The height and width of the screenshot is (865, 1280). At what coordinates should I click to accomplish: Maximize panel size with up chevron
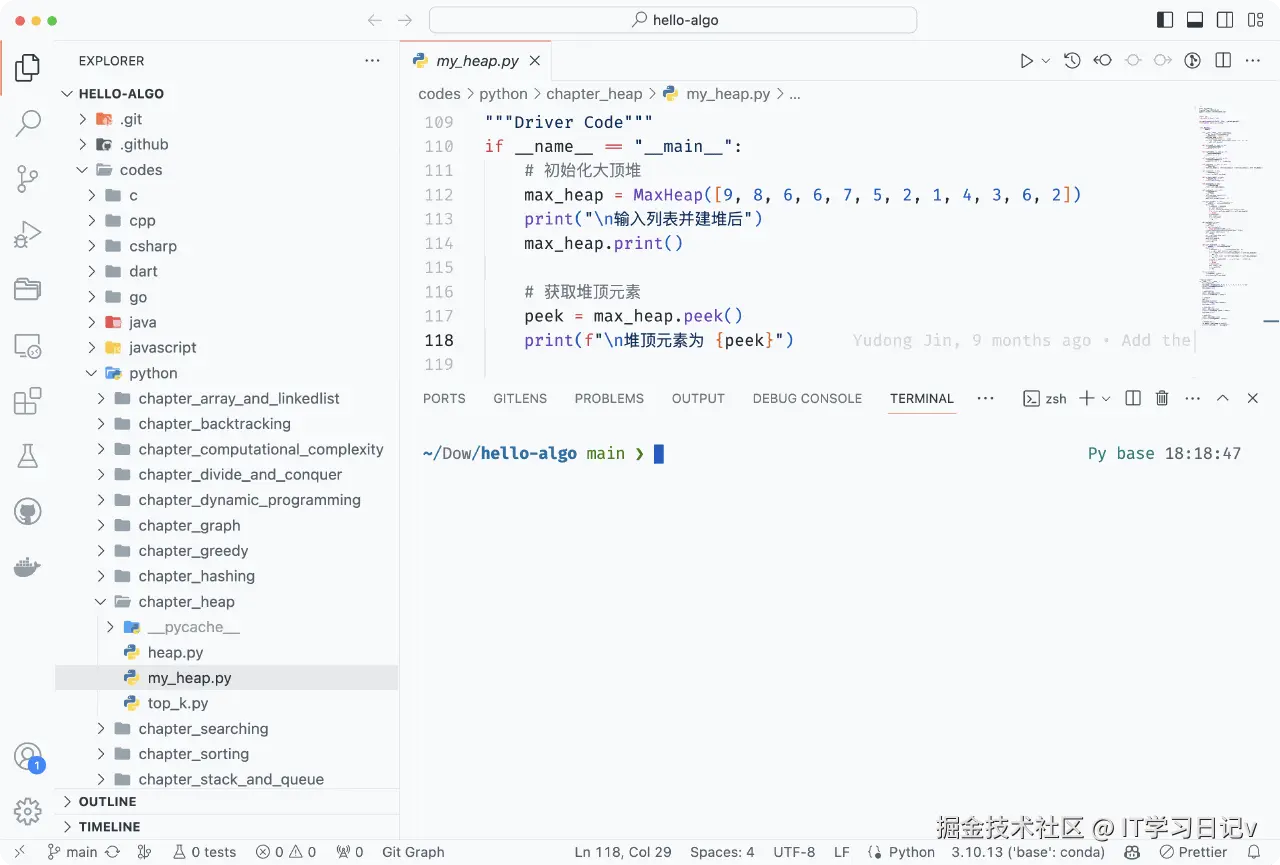pos(1222,398)
